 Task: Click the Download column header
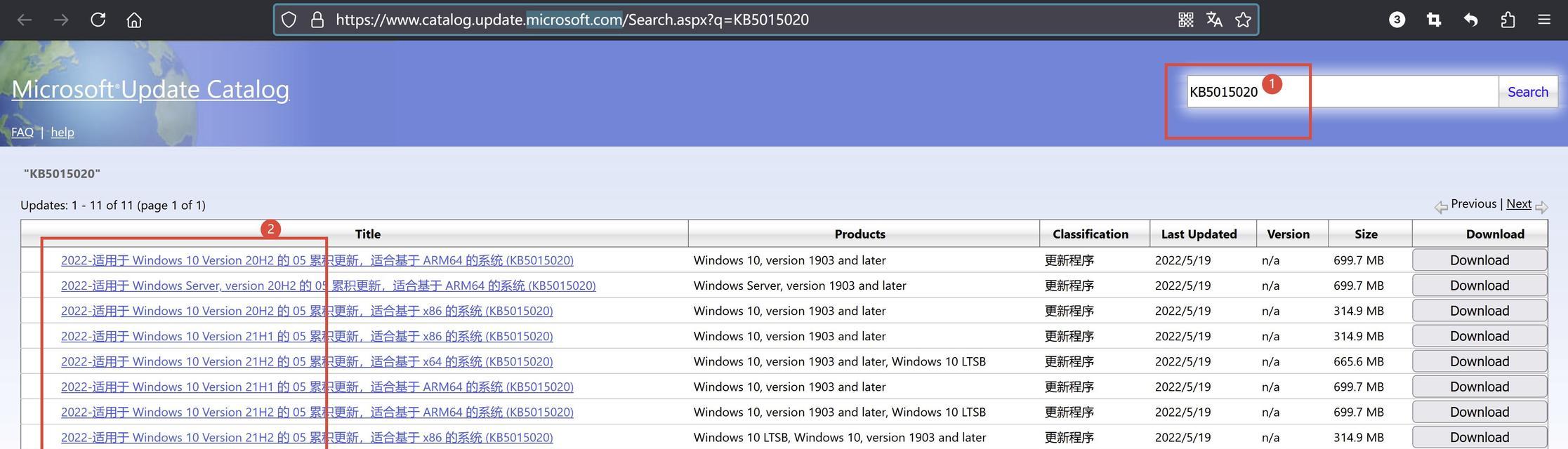click(x=1495, y=234)
